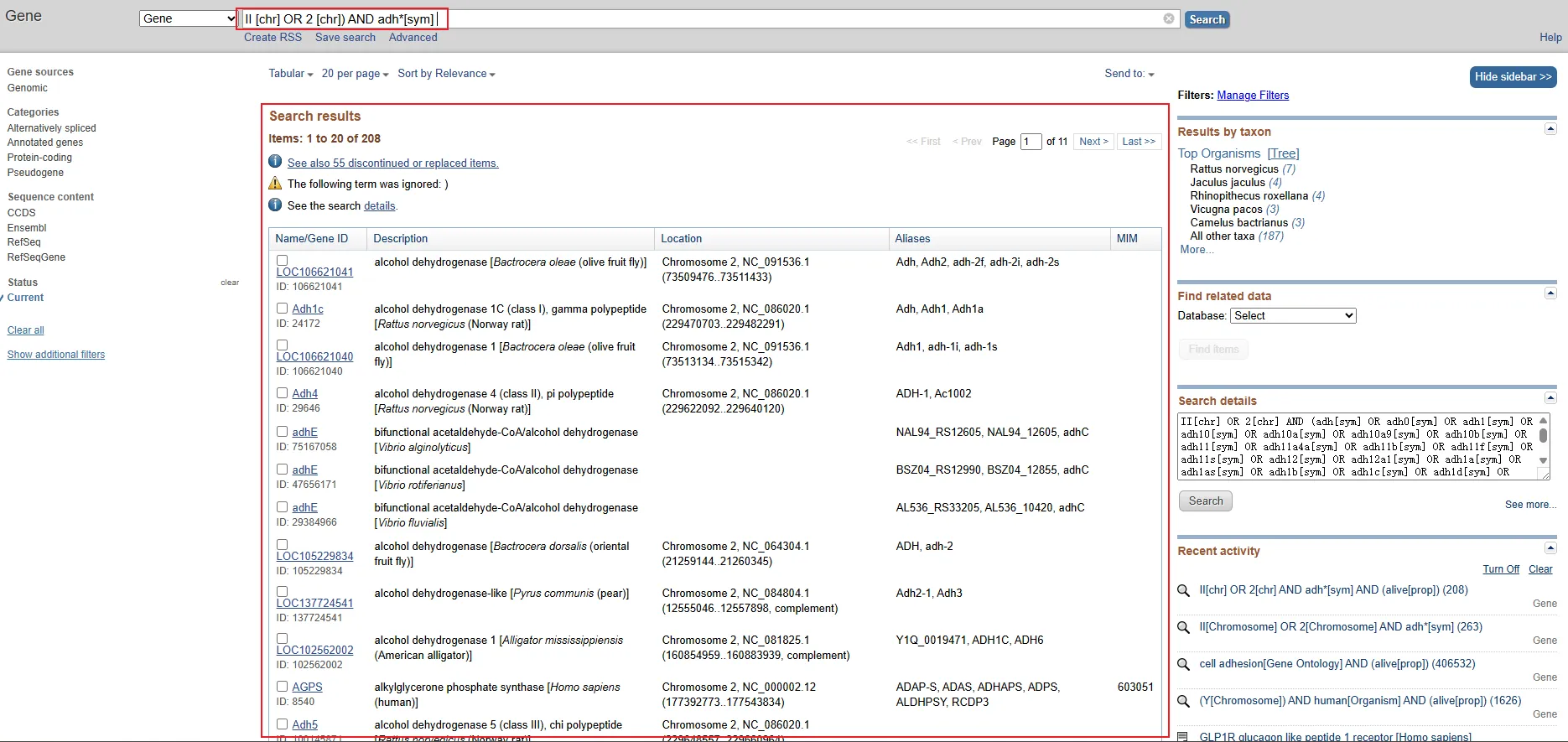This screenshot has height=742, width=1568.
Task: Select the AGPS gene checkbox
Action: [283, 687]
